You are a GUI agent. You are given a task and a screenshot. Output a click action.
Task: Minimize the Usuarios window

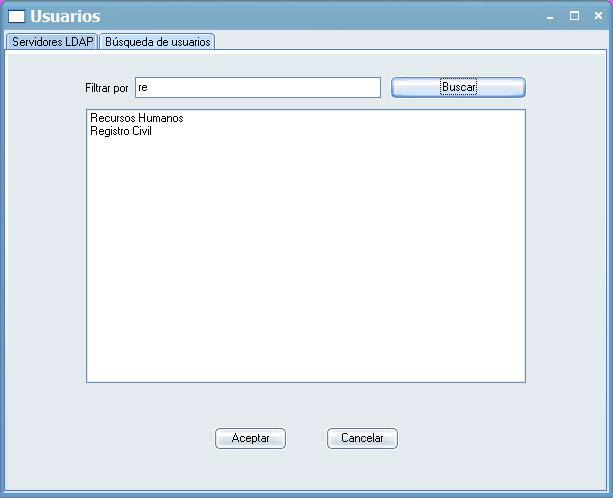click(550, 16)
